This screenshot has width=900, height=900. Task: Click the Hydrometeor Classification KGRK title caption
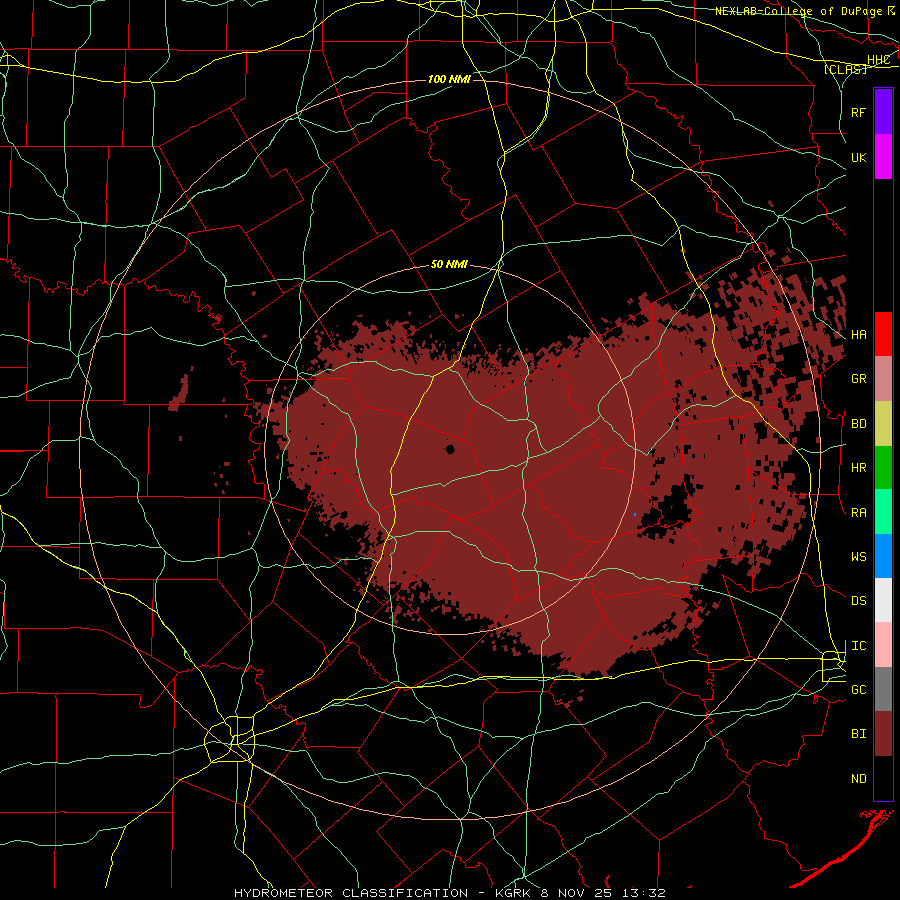coord(450,893)
